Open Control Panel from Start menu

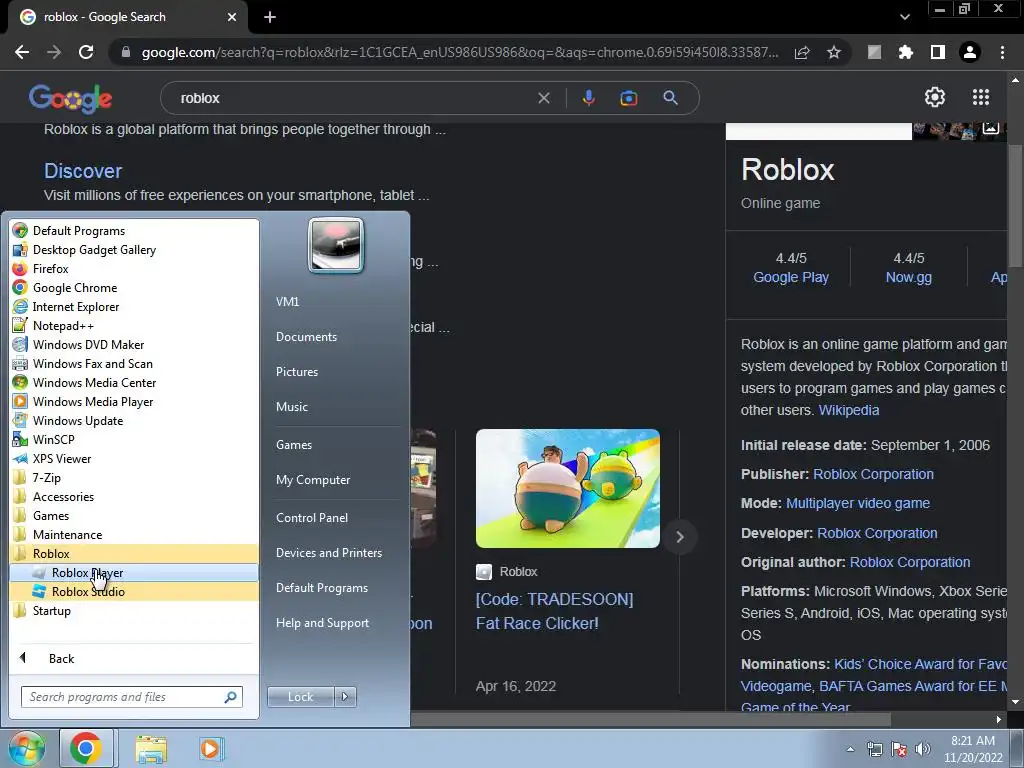click(x=312, y=518)
